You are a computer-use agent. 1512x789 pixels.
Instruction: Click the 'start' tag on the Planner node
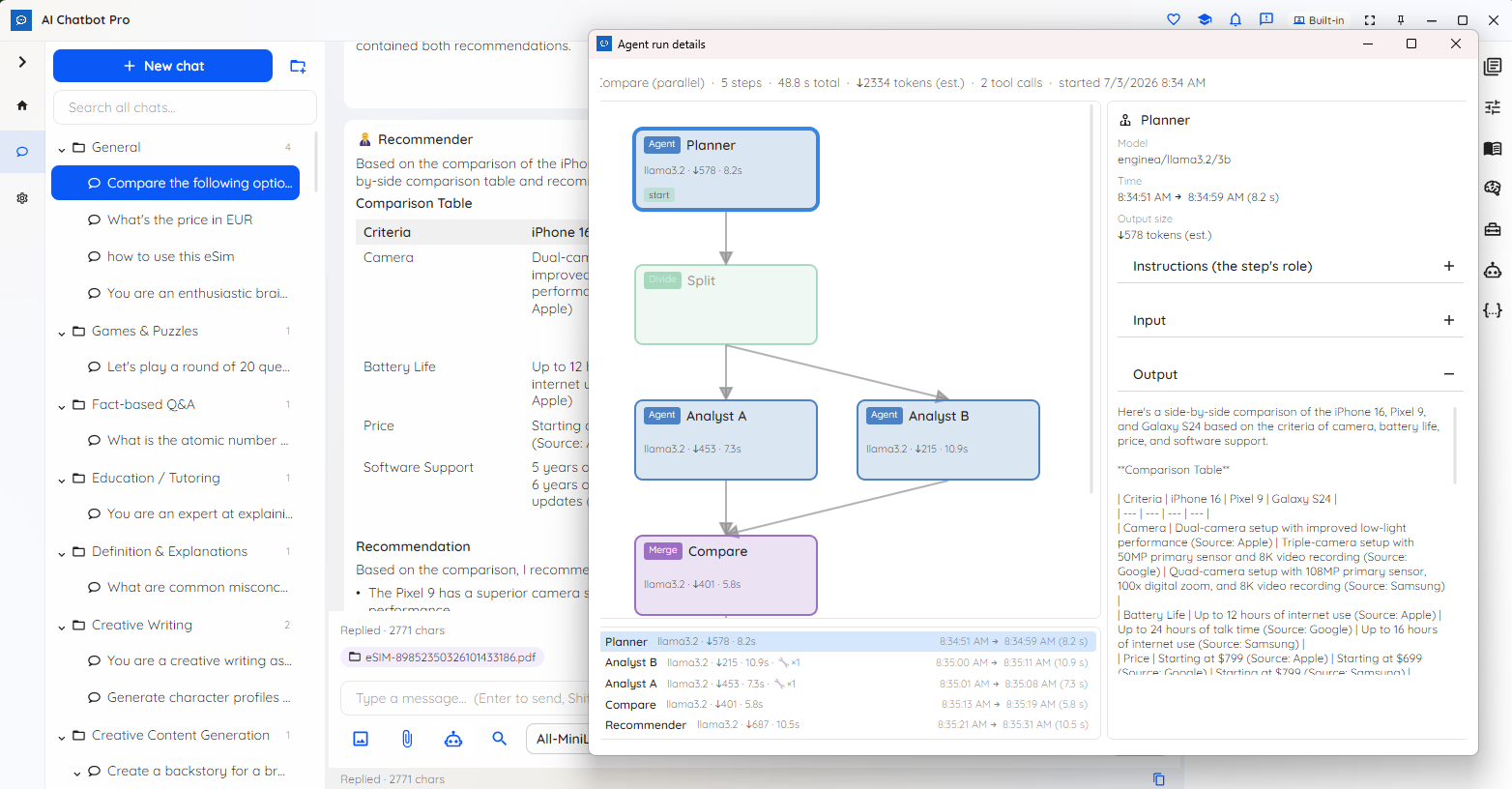click(x=659, y=195)
